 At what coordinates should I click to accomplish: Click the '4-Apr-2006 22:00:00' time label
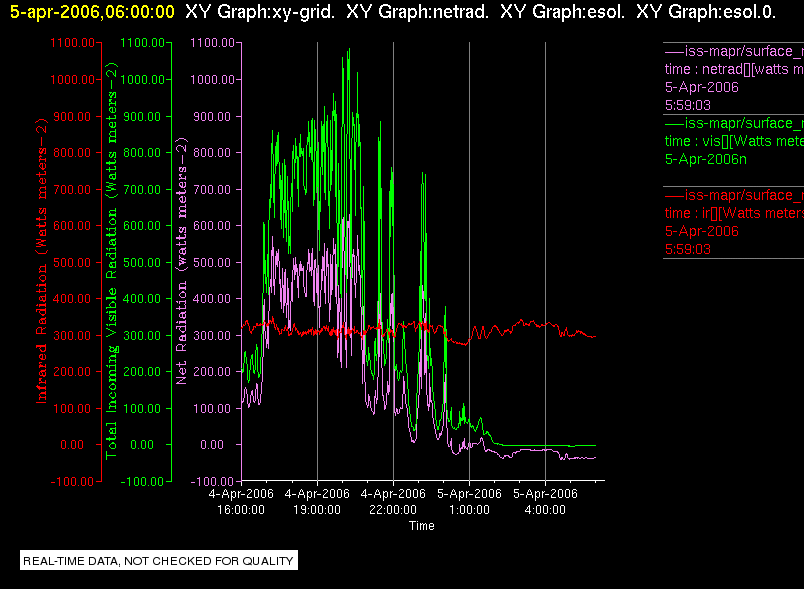click(393, 502)
